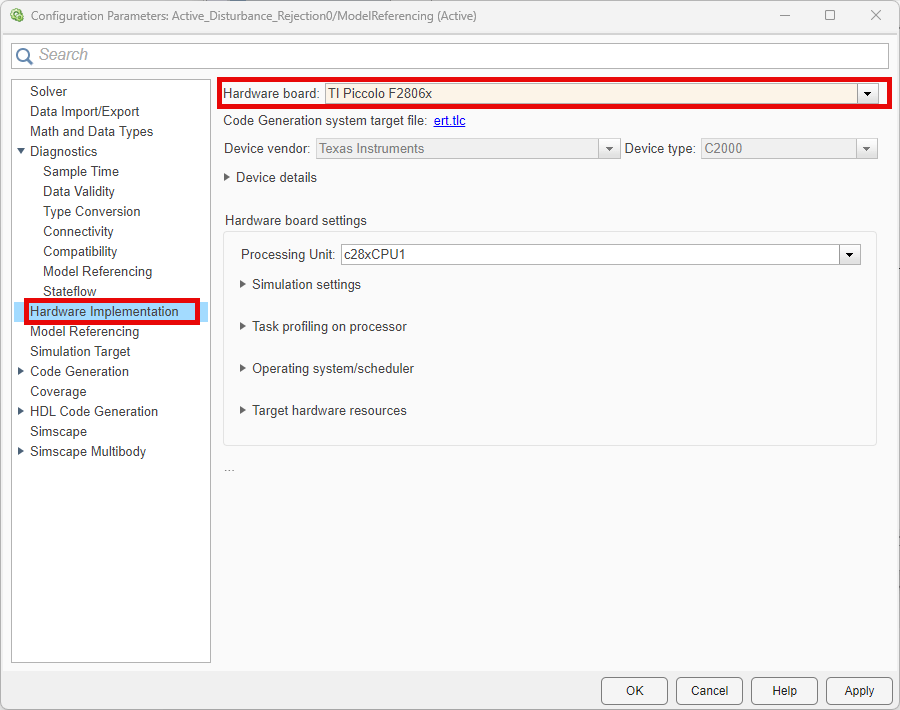Screen dimensions: 900x710
Task: Expand Simulation settings section
Action: pos(243,285)
